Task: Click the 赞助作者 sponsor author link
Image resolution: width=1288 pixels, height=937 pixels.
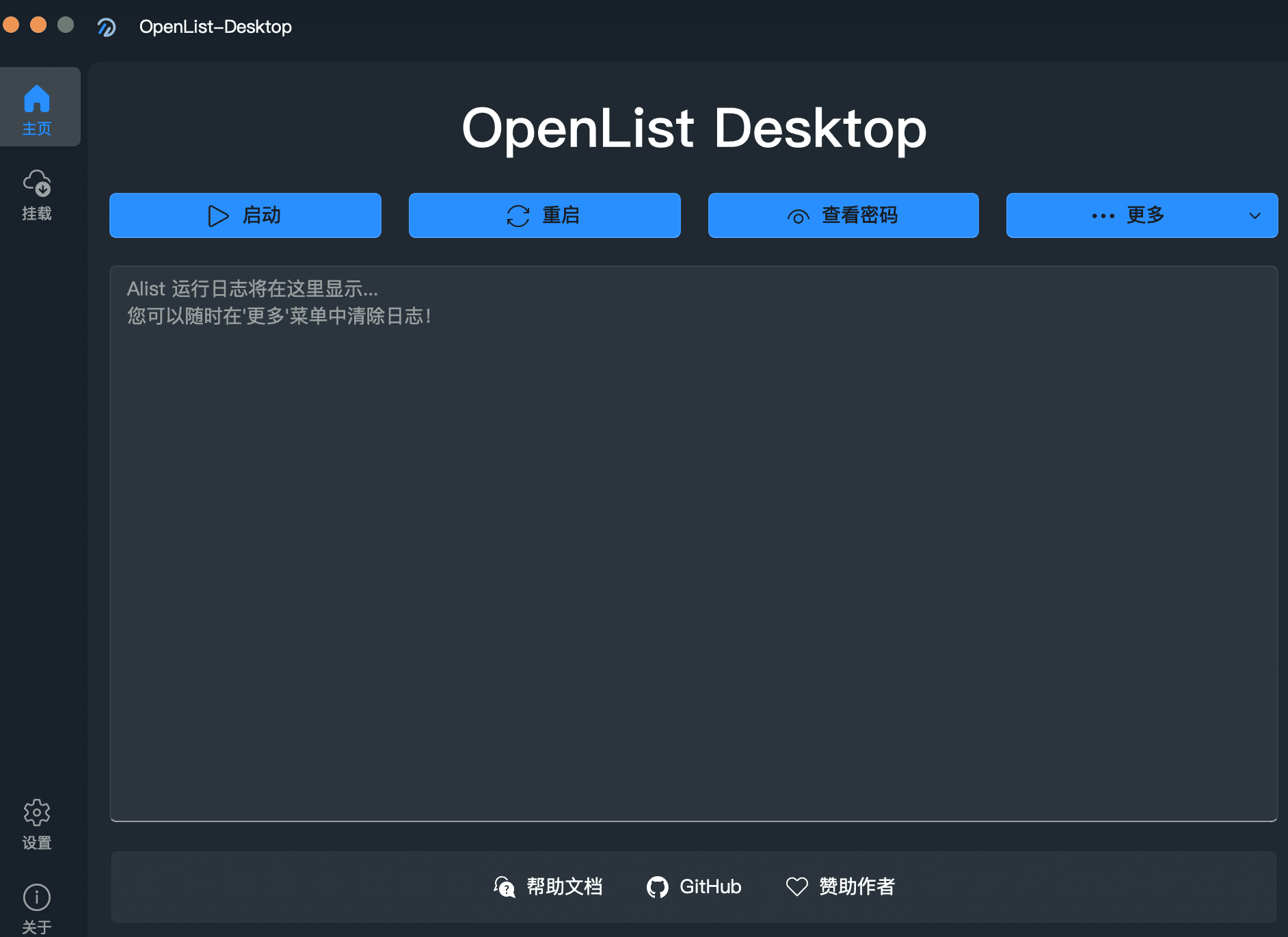Action: 840,886
